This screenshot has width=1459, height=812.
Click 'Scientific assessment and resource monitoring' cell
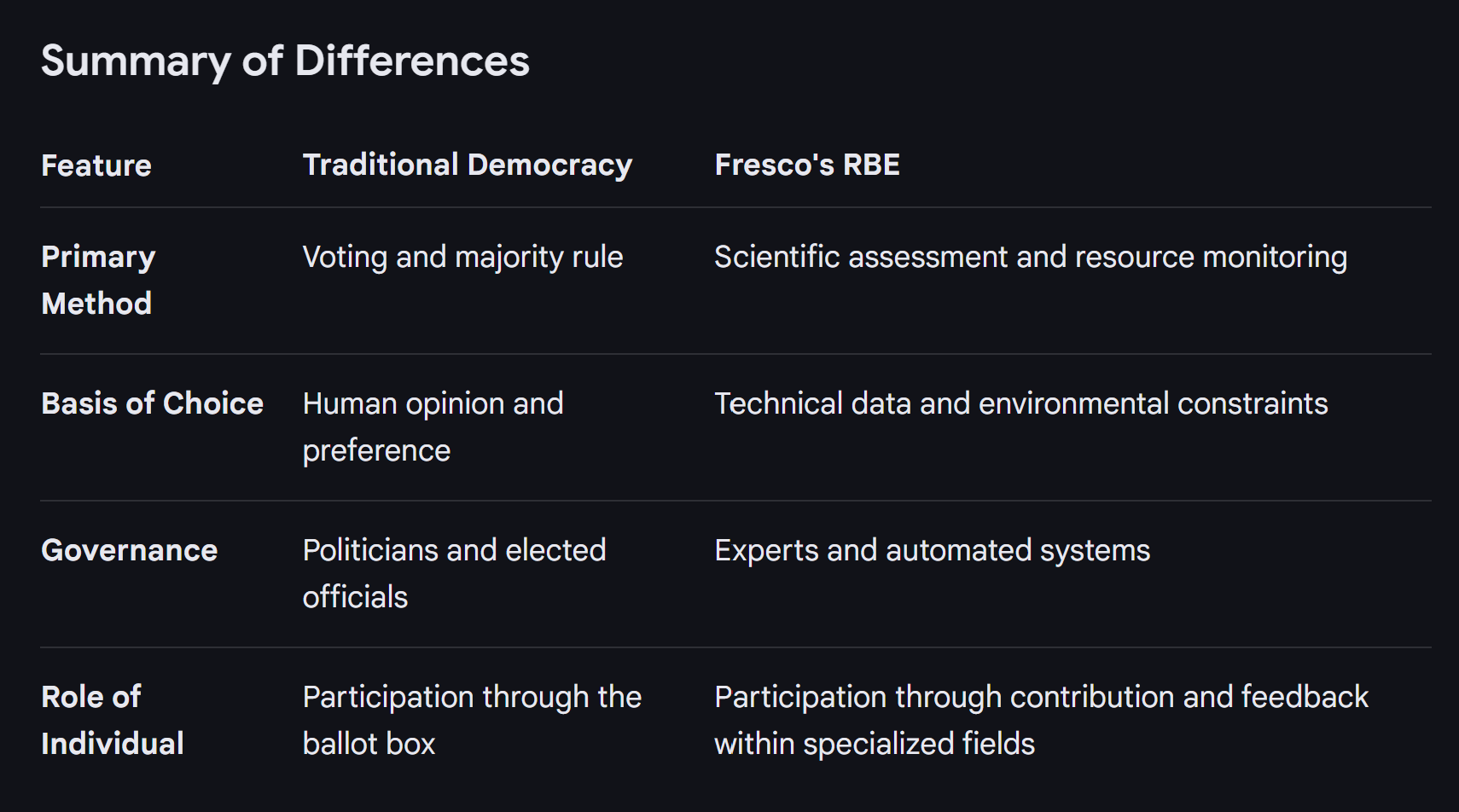tap(1030, 257)
